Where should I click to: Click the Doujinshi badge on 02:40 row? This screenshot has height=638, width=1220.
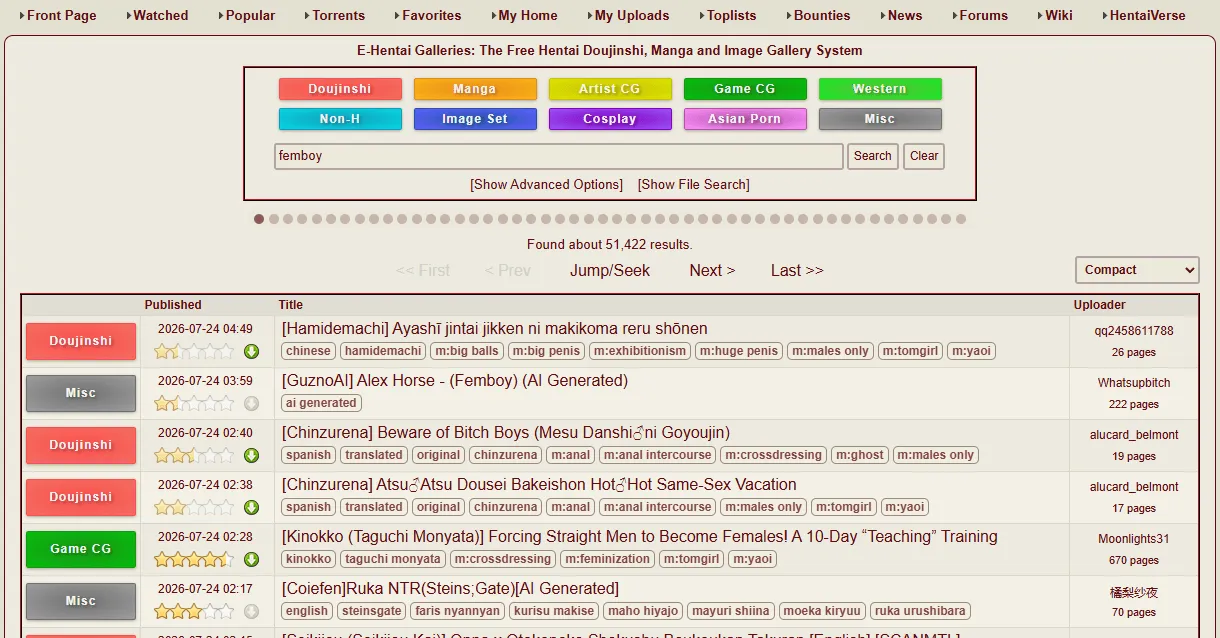(x=81, y=445)
